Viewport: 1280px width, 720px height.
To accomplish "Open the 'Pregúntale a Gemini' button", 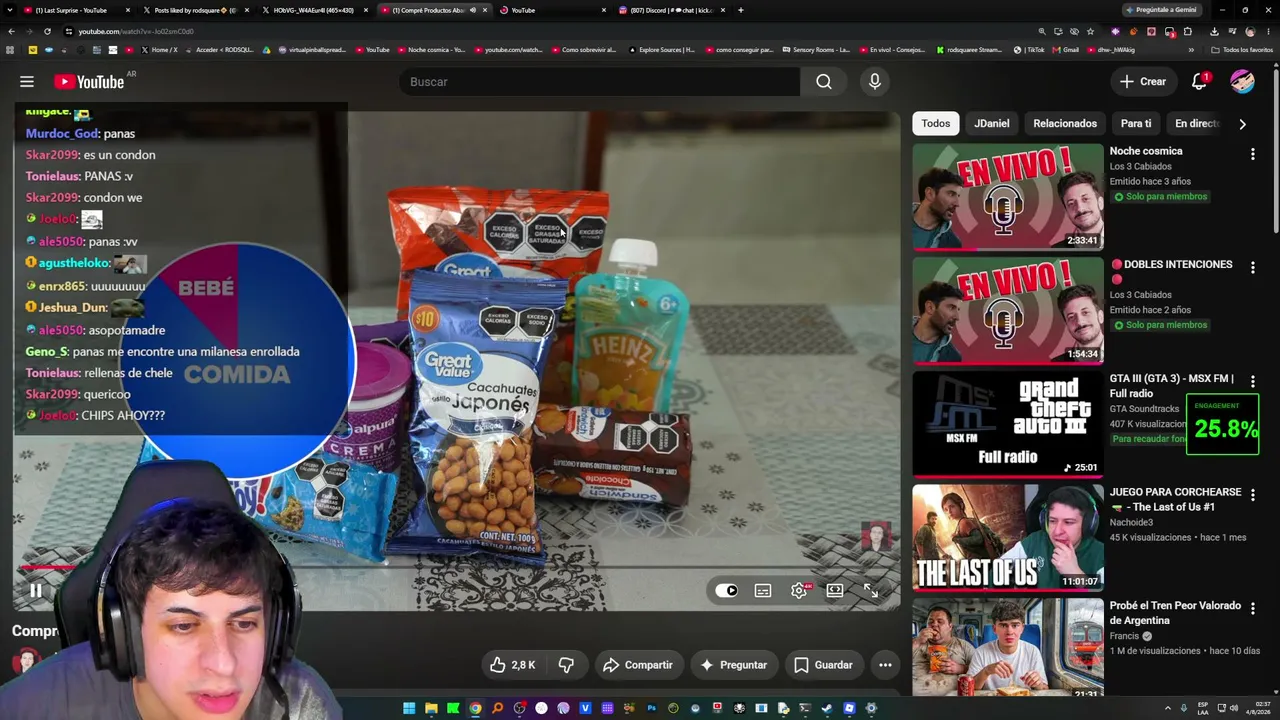I will click(x=1162, y=10).
